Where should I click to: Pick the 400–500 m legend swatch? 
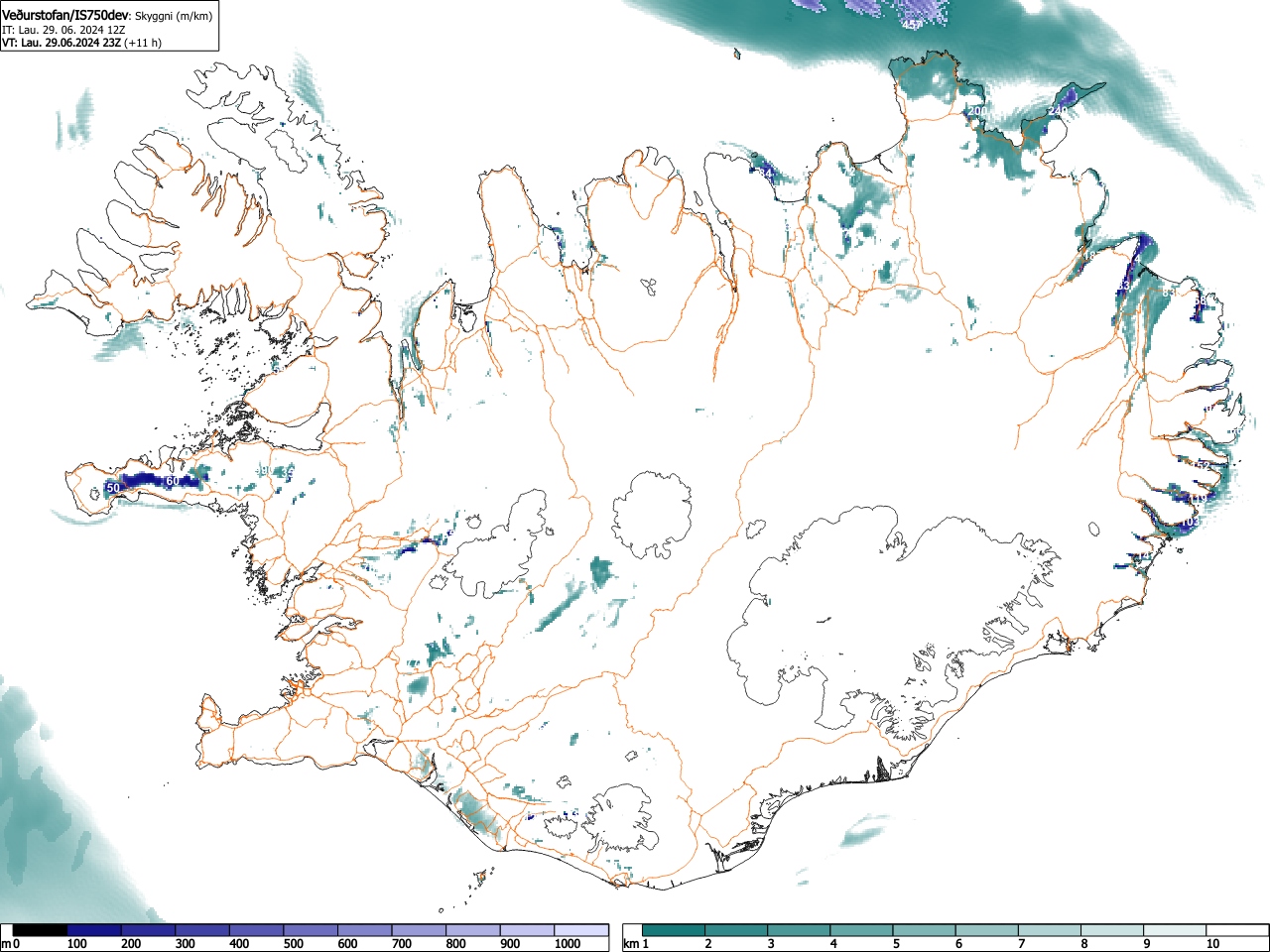point(257,930)
